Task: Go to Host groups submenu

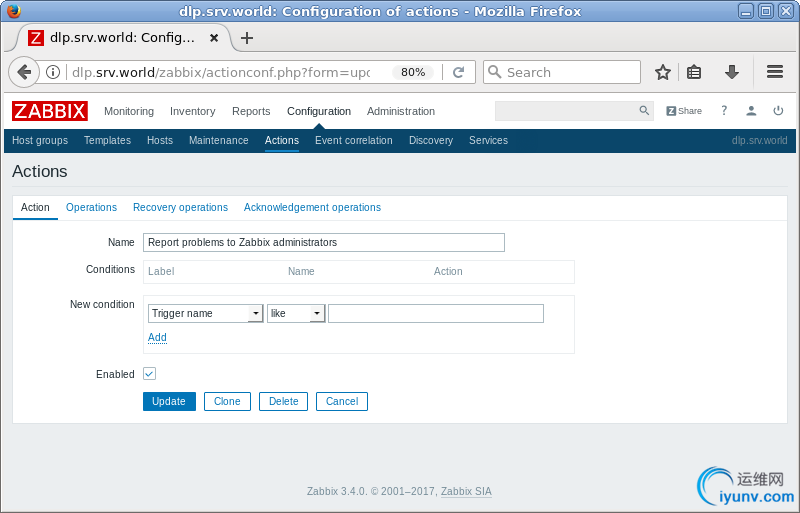Action: 40,140
